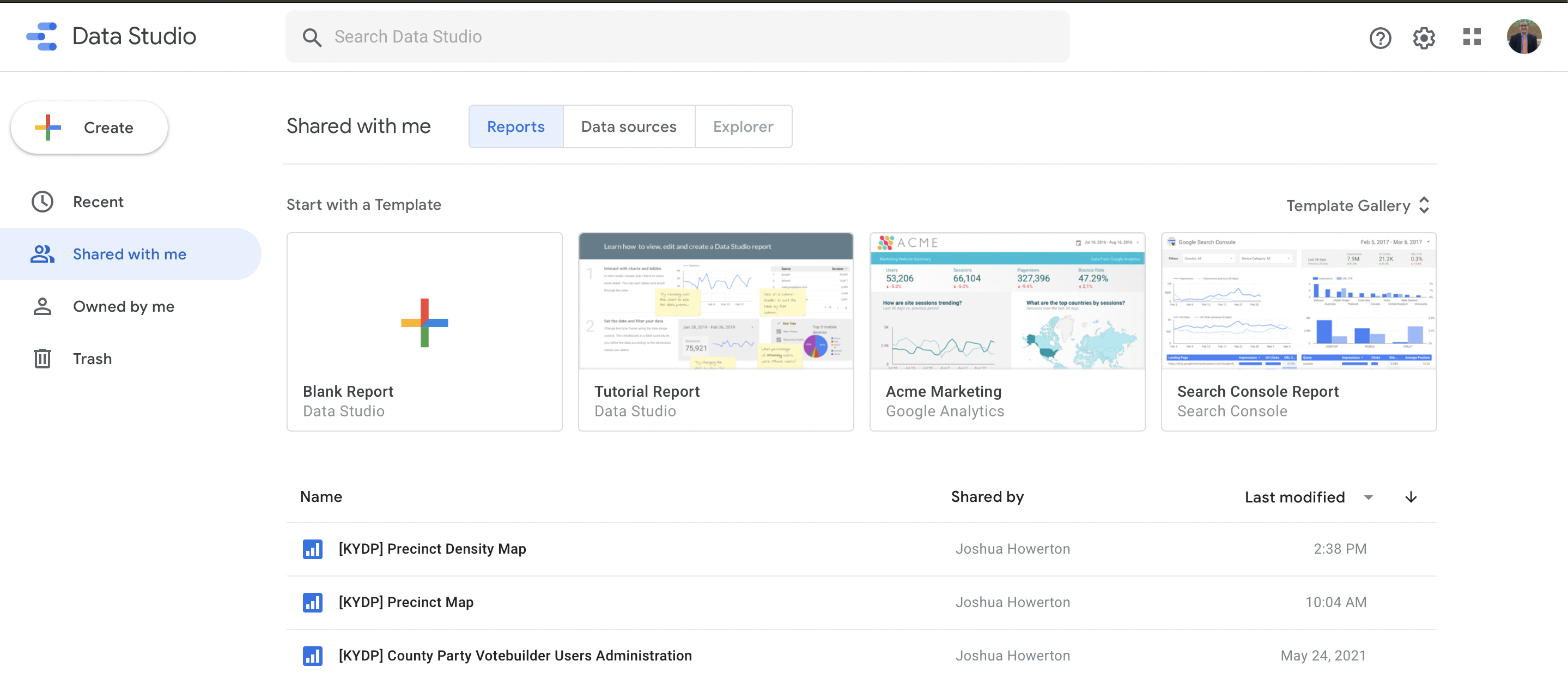Open the Acme Marketing template thumbnail

click(x=1007, y=301)
